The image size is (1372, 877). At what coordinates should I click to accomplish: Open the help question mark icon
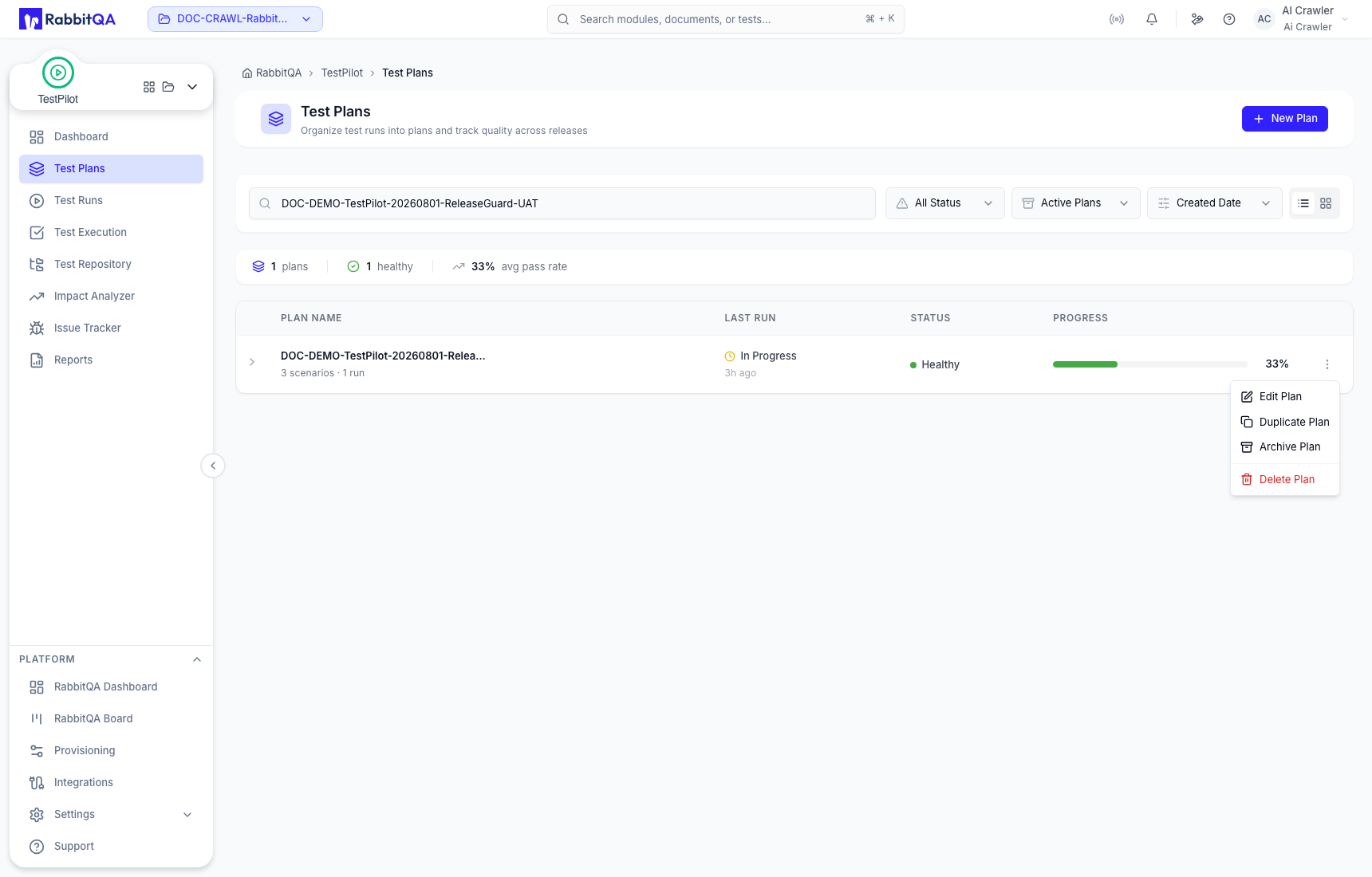point(1229,19)
